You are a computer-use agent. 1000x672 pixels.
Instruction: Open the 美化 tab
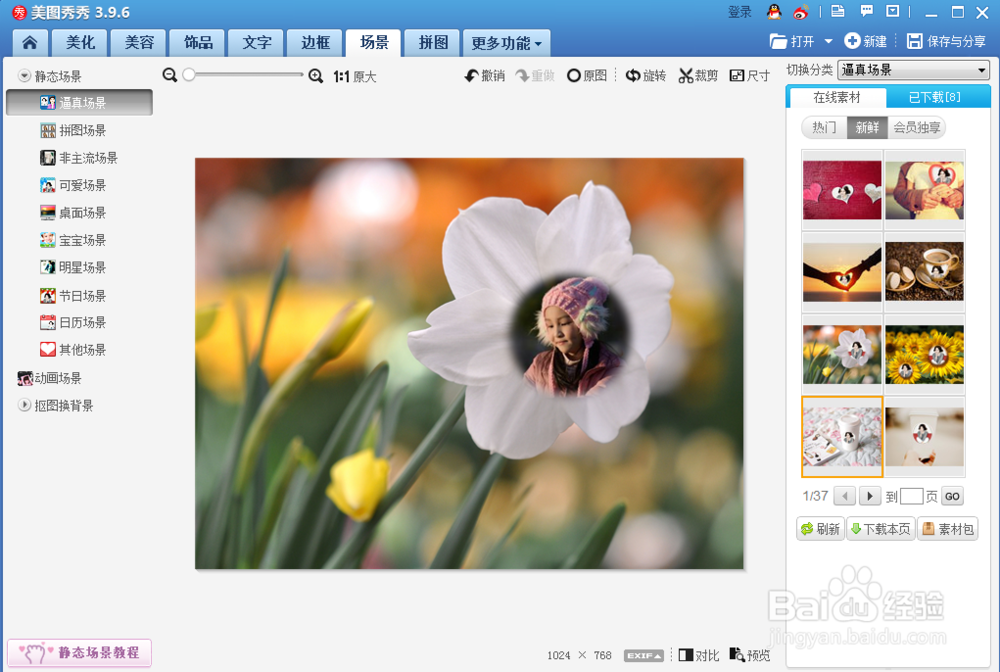80,43
